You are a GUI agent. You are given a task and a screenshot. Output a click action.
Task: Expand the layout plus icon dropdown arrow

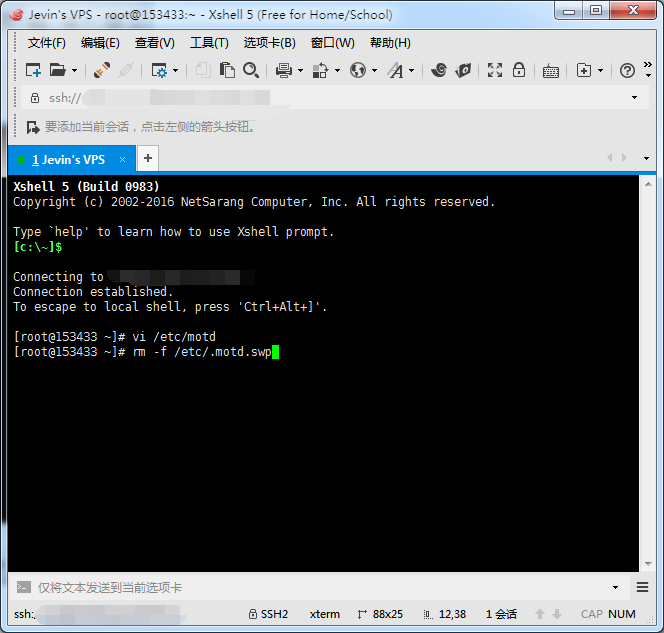[600, 70]
